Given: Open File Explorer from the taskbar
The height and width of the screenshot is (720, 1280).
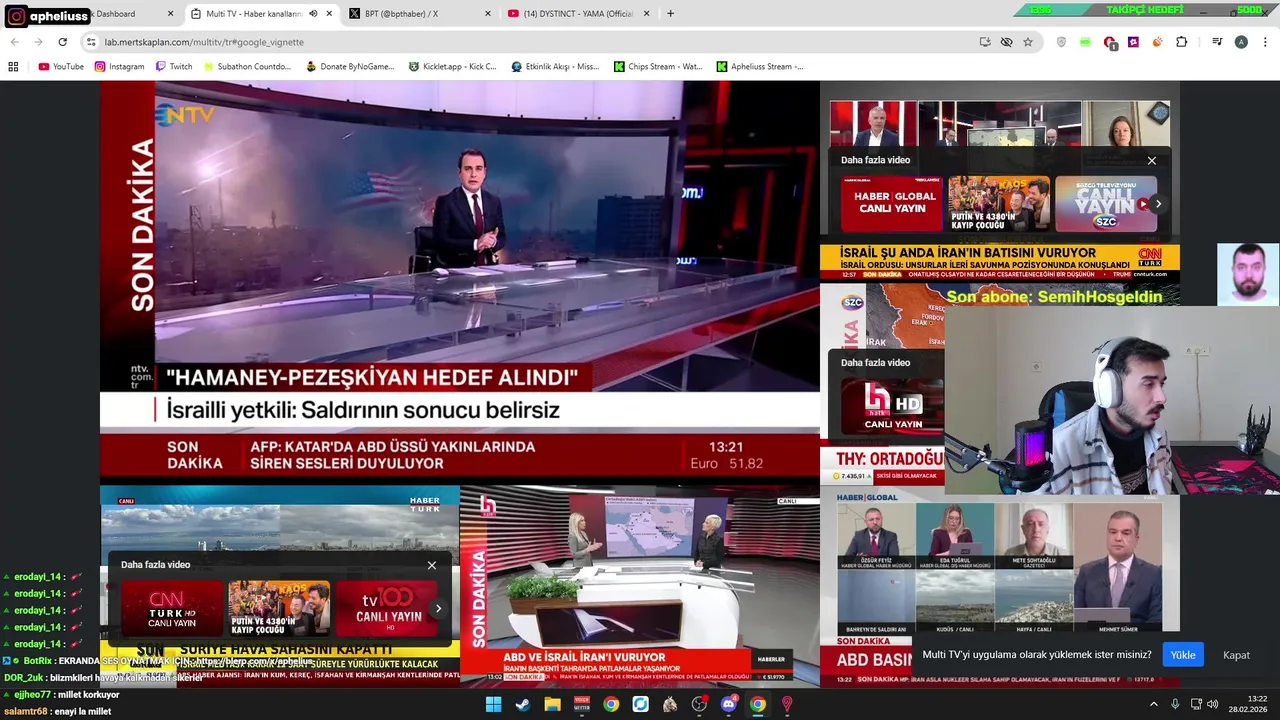Looking at the screenshot, I should coord(552,704).
